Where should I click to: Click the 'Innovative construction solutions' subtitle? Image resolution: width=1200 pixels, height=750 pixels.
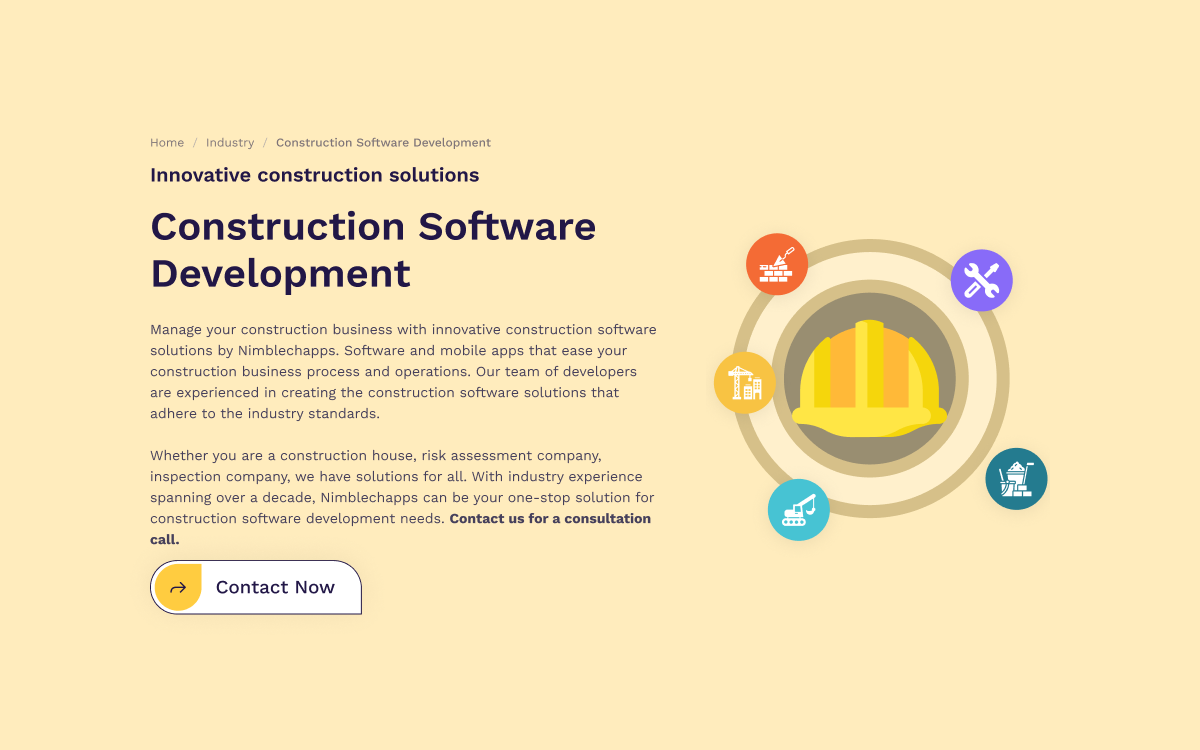[x=315, y=174]
